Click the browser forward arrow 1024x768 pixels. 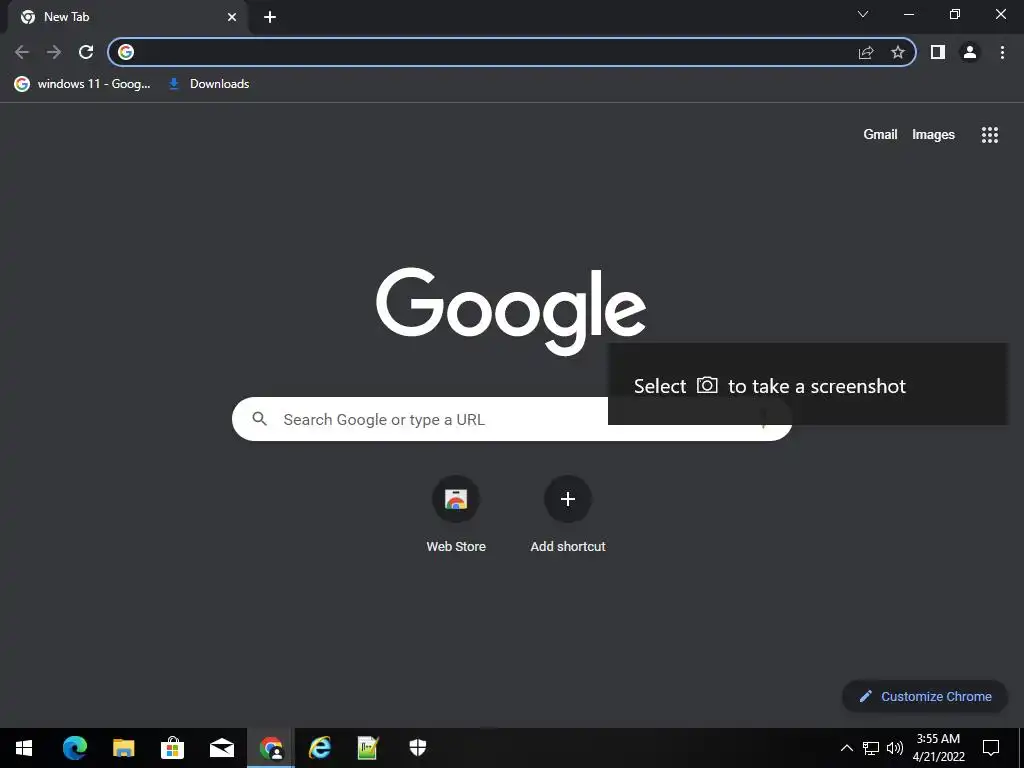click(x=54, y=52)
